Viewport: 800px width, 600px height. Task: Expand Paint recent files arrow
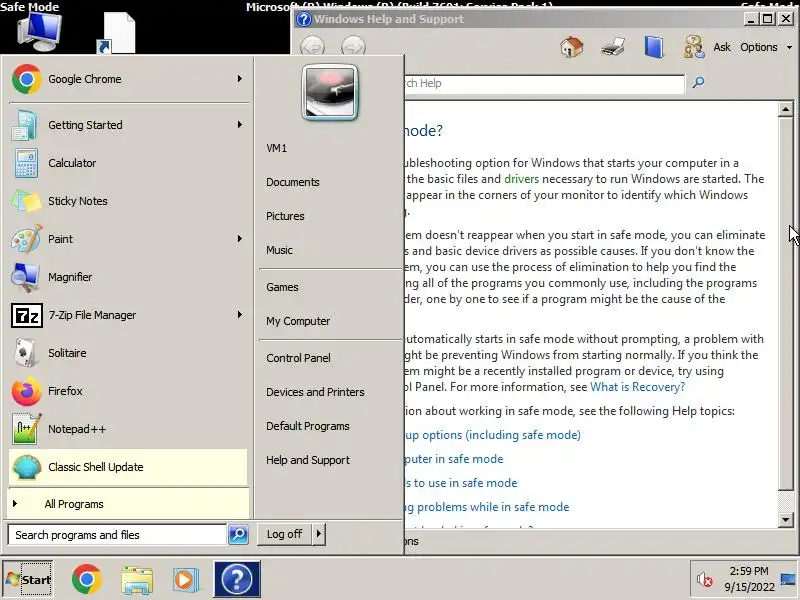pos(239,238)
